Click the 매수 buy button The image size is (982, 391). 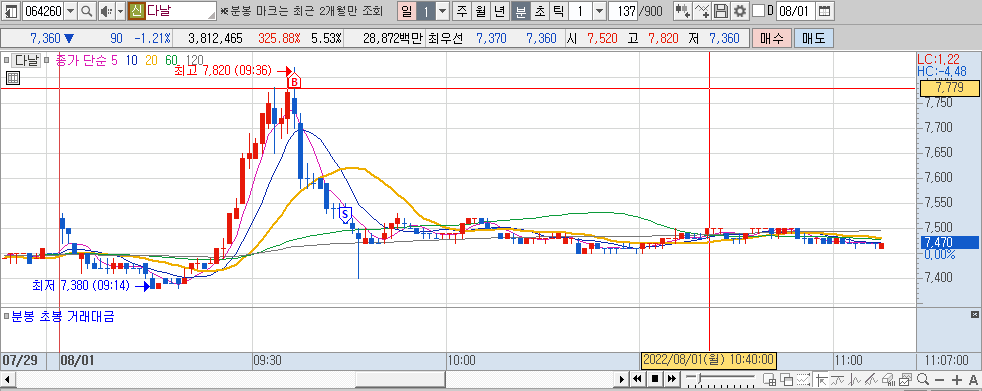click(771, 38)
